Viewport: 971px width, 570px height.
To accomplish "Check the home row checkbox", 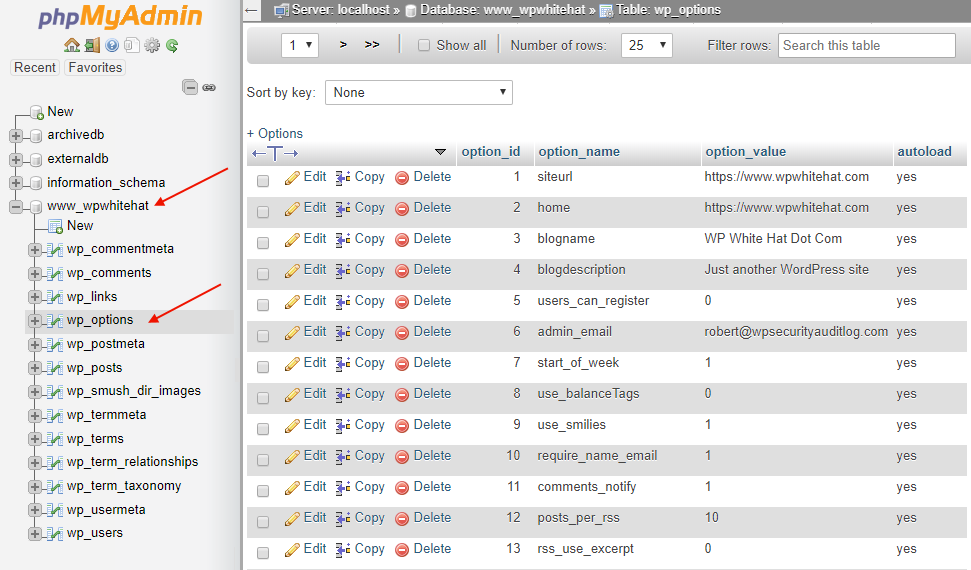I will tap(263, 212).
